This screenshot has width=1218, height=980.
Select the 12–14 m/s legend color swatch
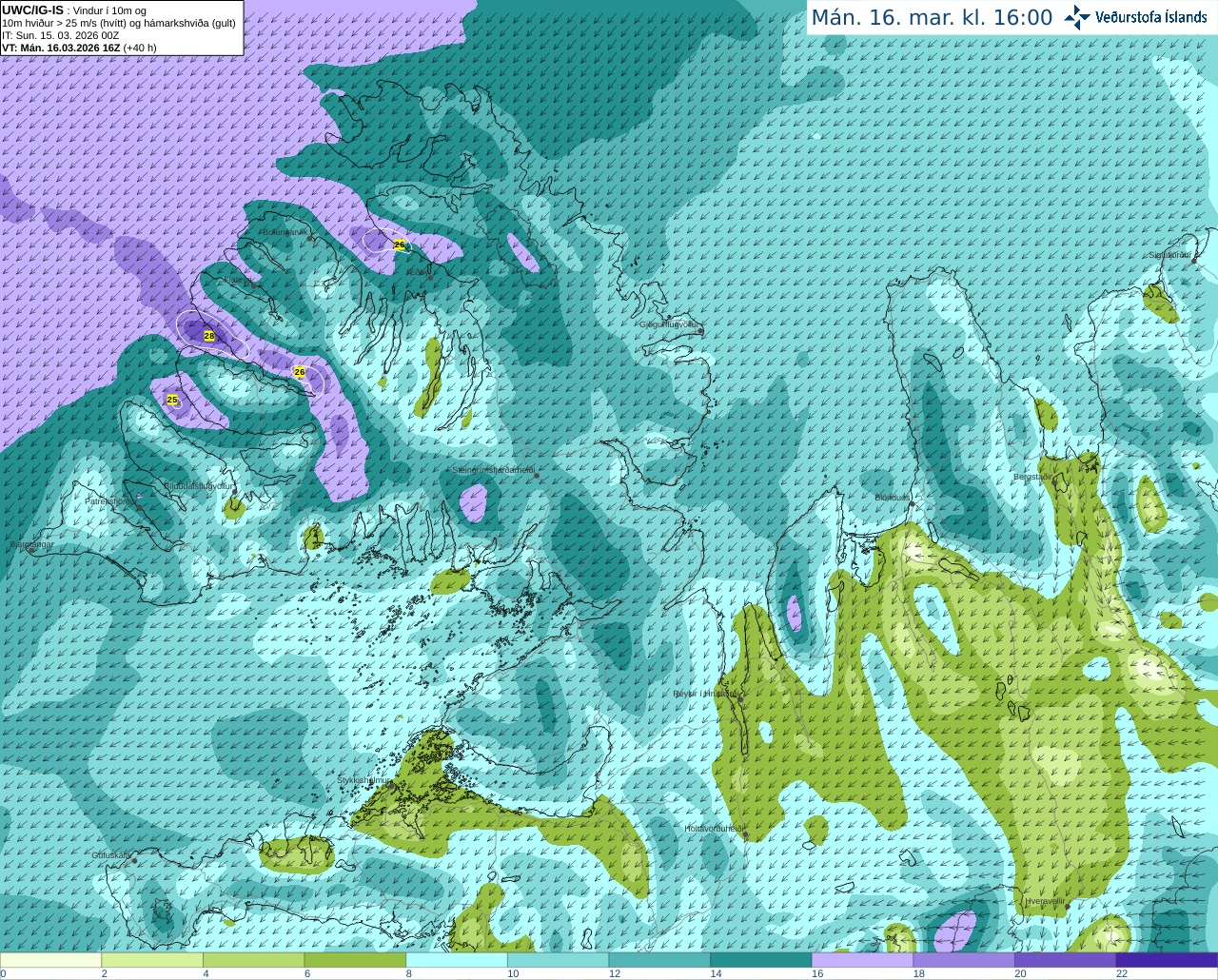(x=659, y=960)
